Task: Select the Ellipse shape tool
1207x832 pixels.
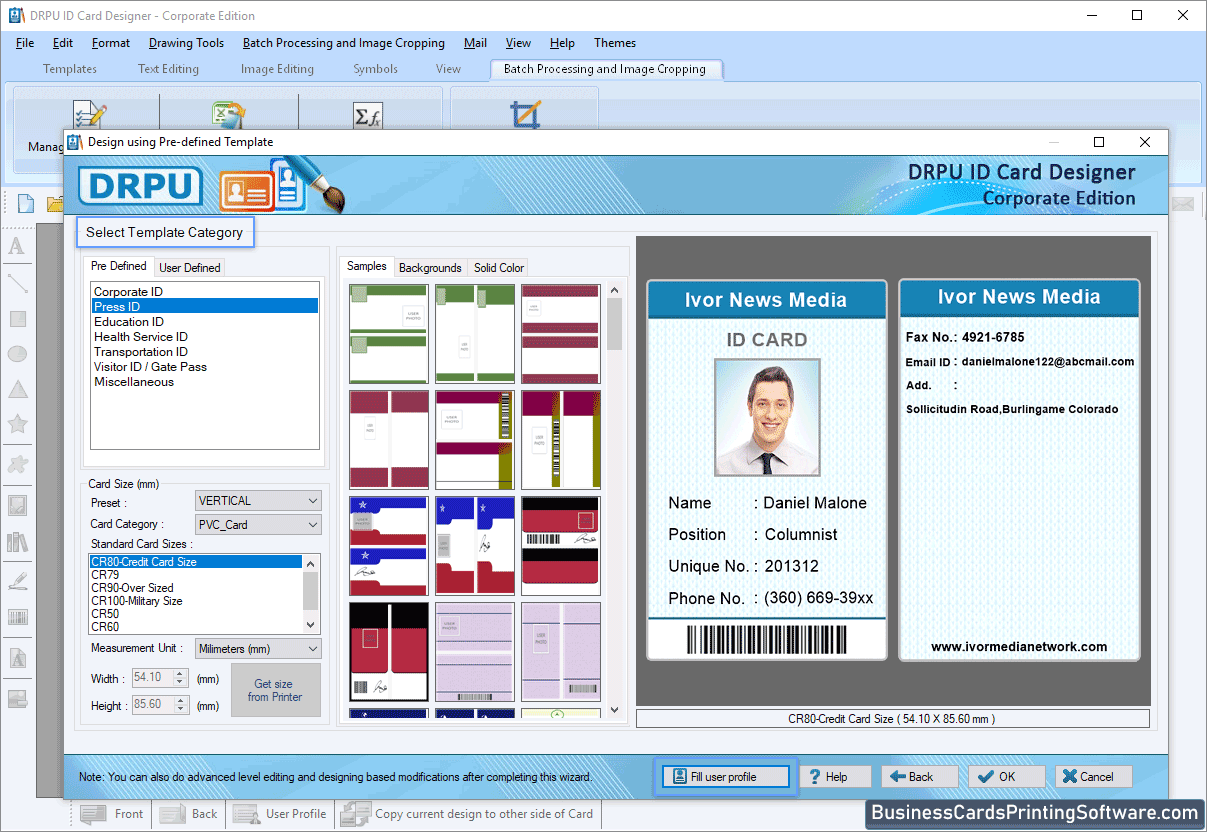Action: [17, 354]
